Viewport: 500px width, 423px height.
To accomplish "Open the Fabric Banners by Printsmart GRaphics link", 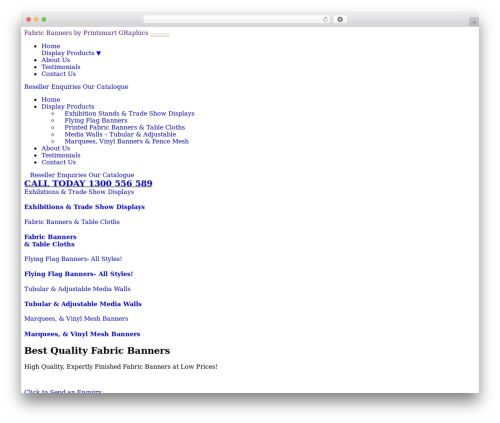I will 86,33.
